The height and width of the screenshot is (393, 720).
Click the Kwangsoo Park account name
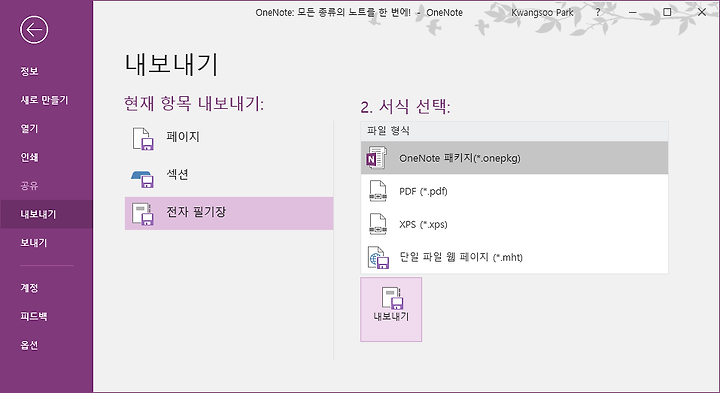[x=542, y=12]
